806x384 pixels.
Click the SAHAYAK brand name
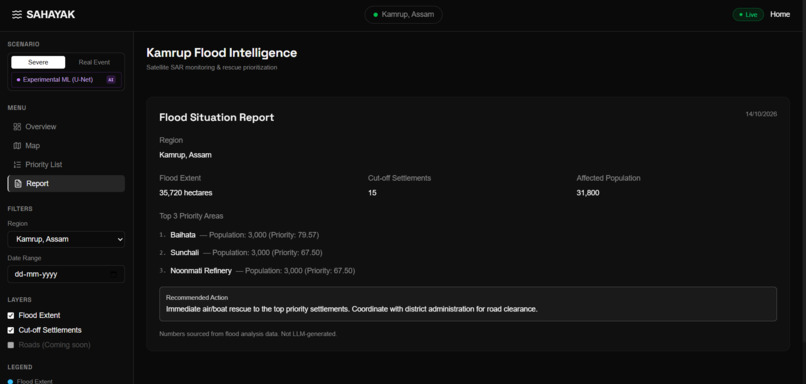coord(50,15)
